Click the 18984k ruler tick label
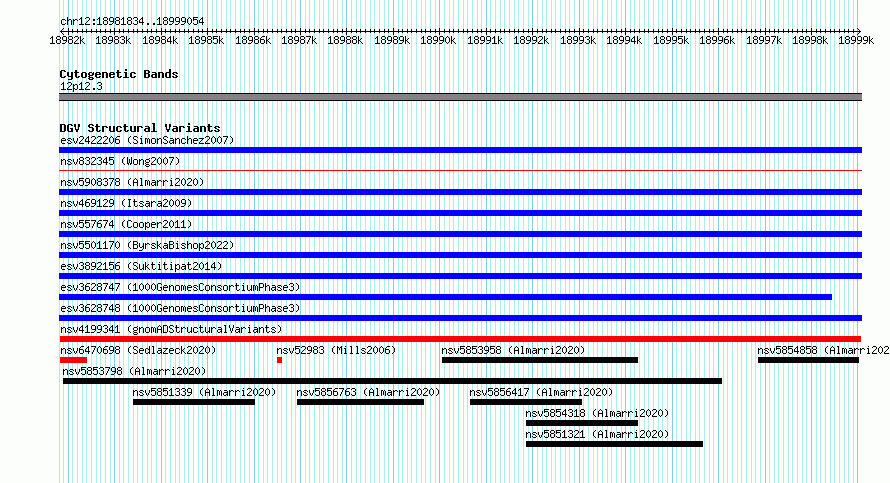This screenshot has height=483, width=890. tap(160, 40)
